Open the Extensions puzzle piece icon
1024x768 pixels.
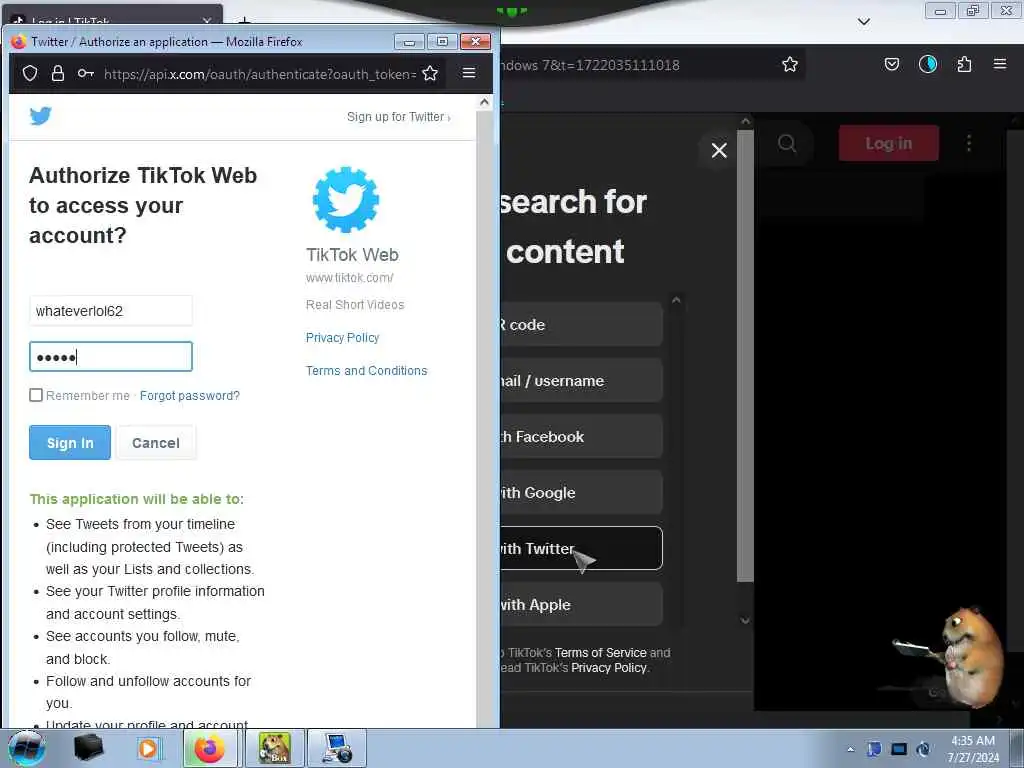(x=964, y=64)
